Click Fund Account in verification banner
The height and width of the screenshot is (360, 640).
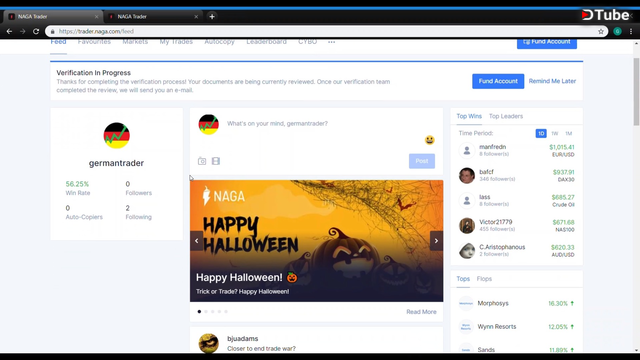click(498, 81)
